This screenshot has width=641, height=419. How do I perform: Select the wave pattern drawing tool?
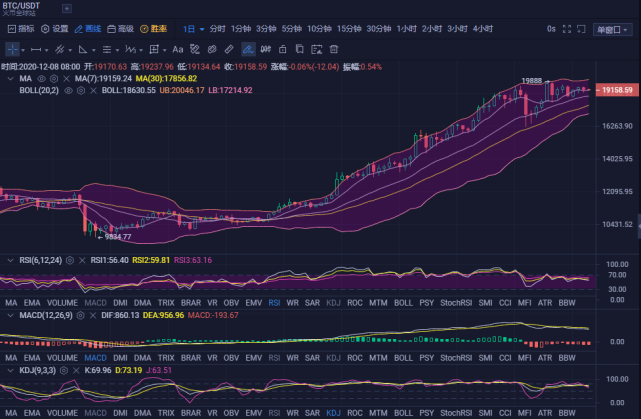pyautogui.click(x=130, y=49)
